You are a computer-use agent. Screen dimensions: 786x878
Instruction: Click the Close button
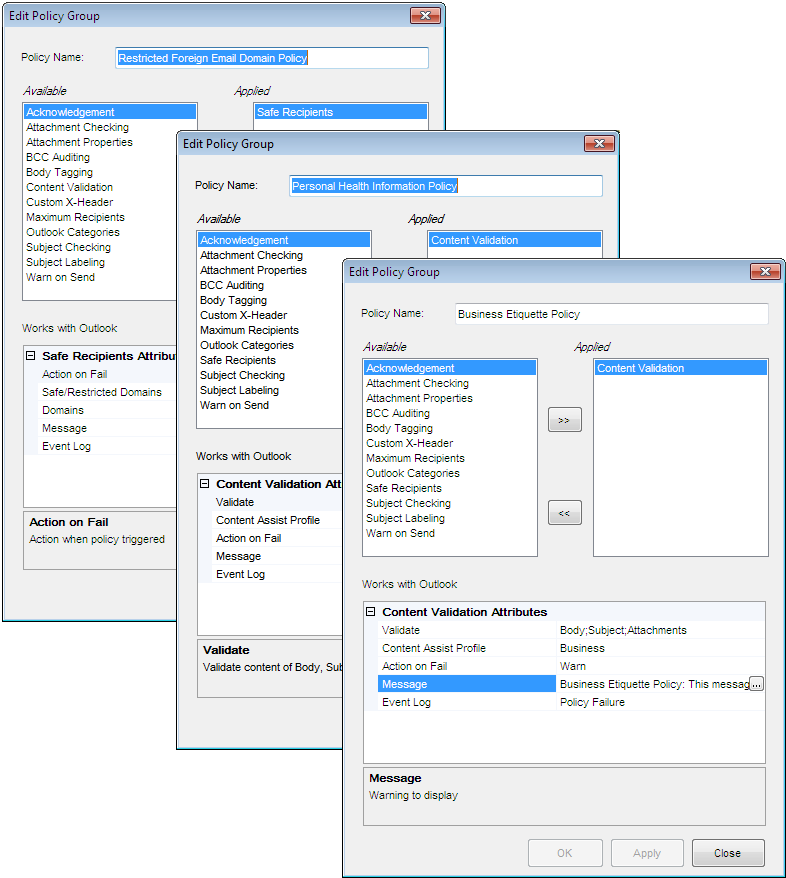click(728, 853)
